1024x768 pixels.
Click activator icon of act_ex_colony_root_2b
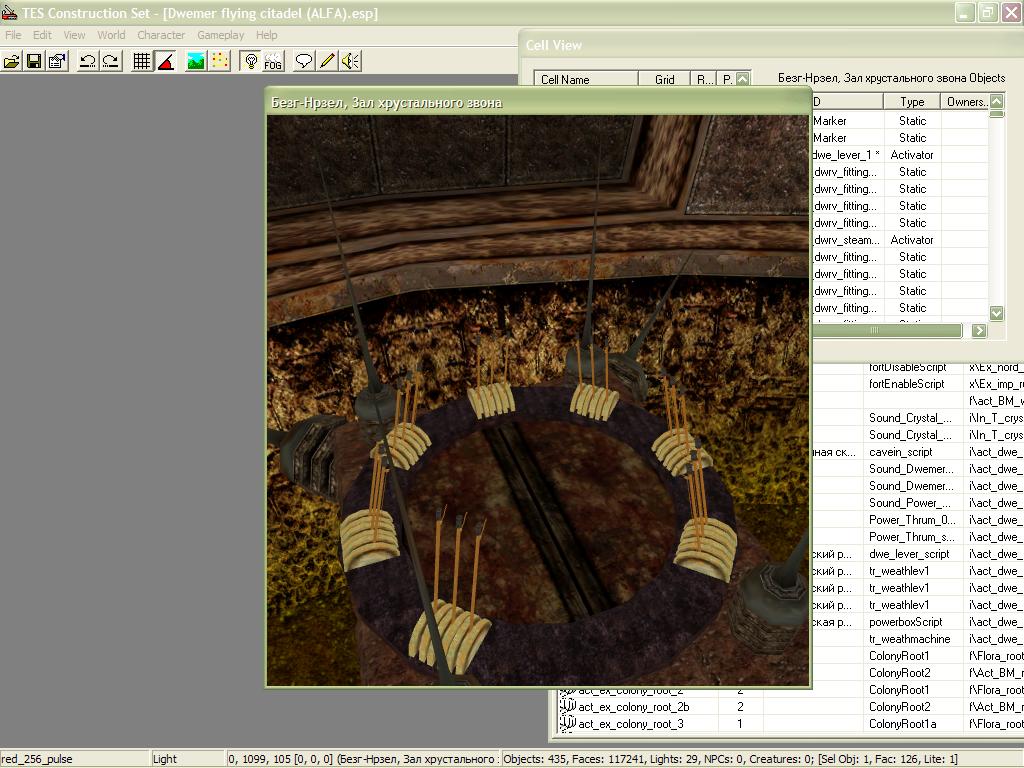tap(568, 706)
